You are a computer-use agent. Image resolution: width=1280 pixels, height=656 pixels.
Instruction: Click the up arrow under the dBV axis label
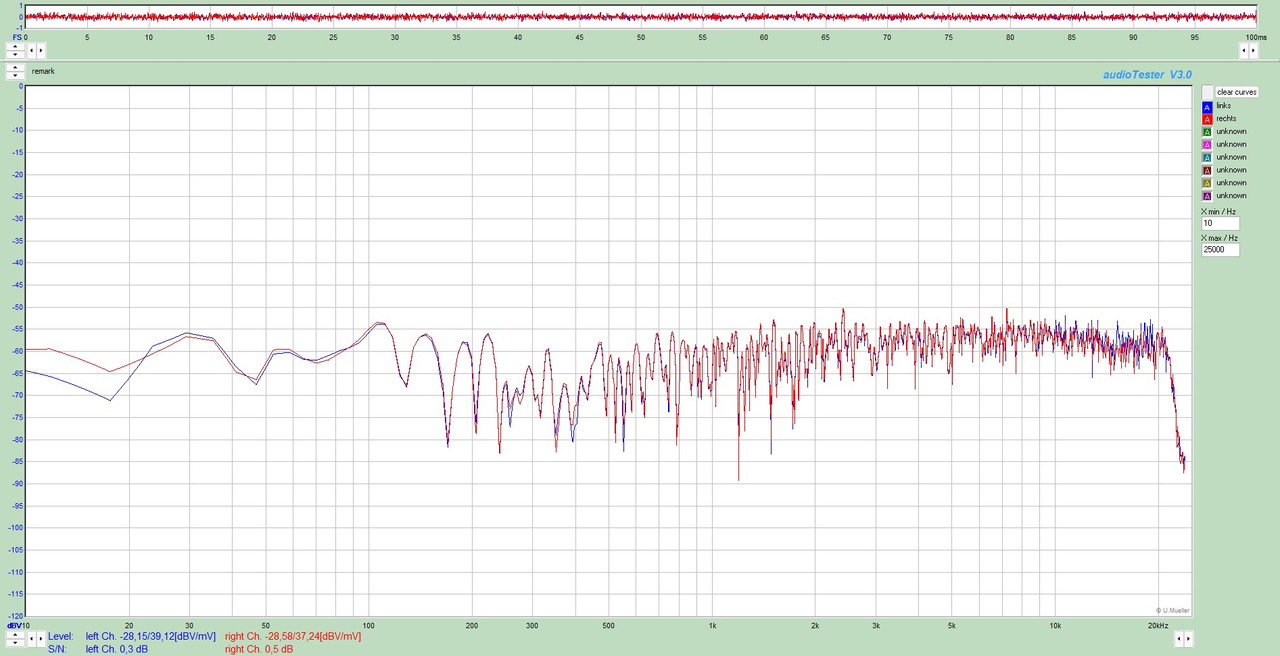pos(15,634)
